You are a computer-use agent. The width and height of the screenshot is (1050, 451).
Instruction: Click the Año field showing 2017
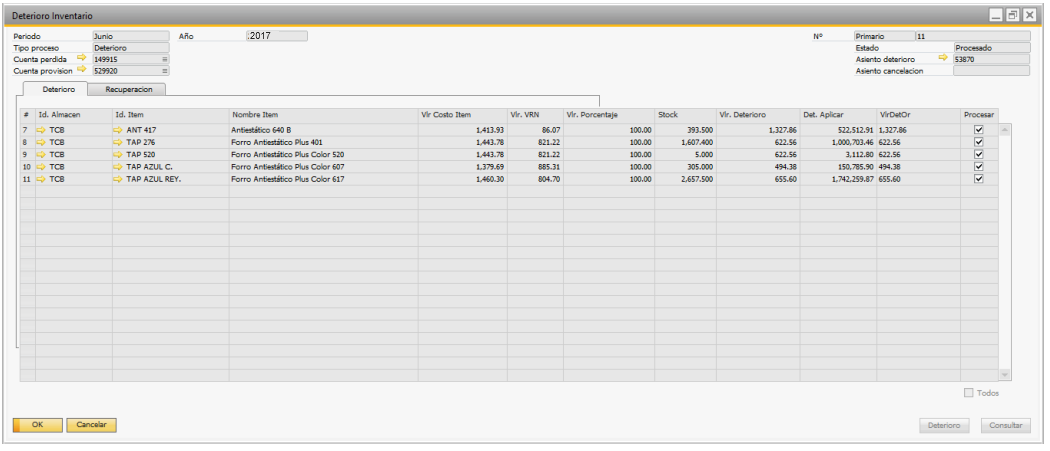coord(277,36)
